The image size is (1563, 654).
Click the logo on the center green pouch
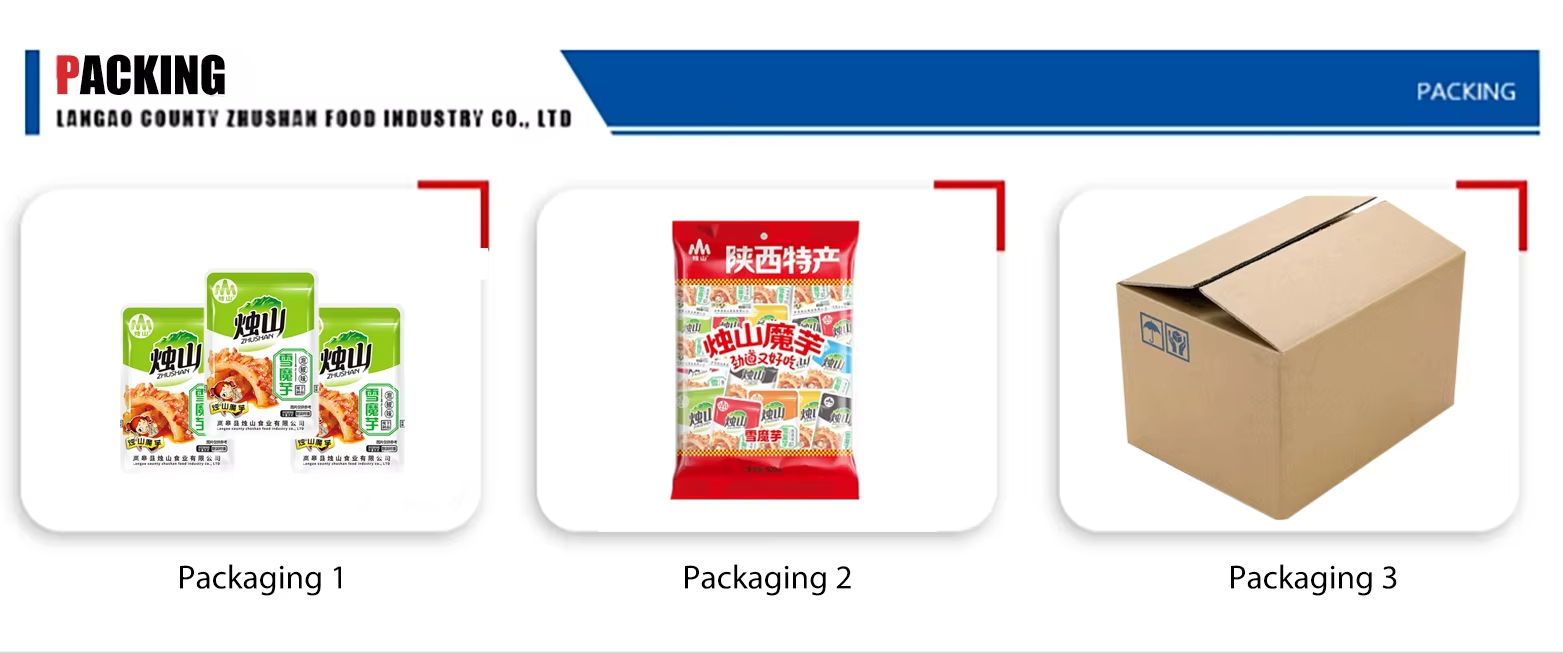coord(223,290)
